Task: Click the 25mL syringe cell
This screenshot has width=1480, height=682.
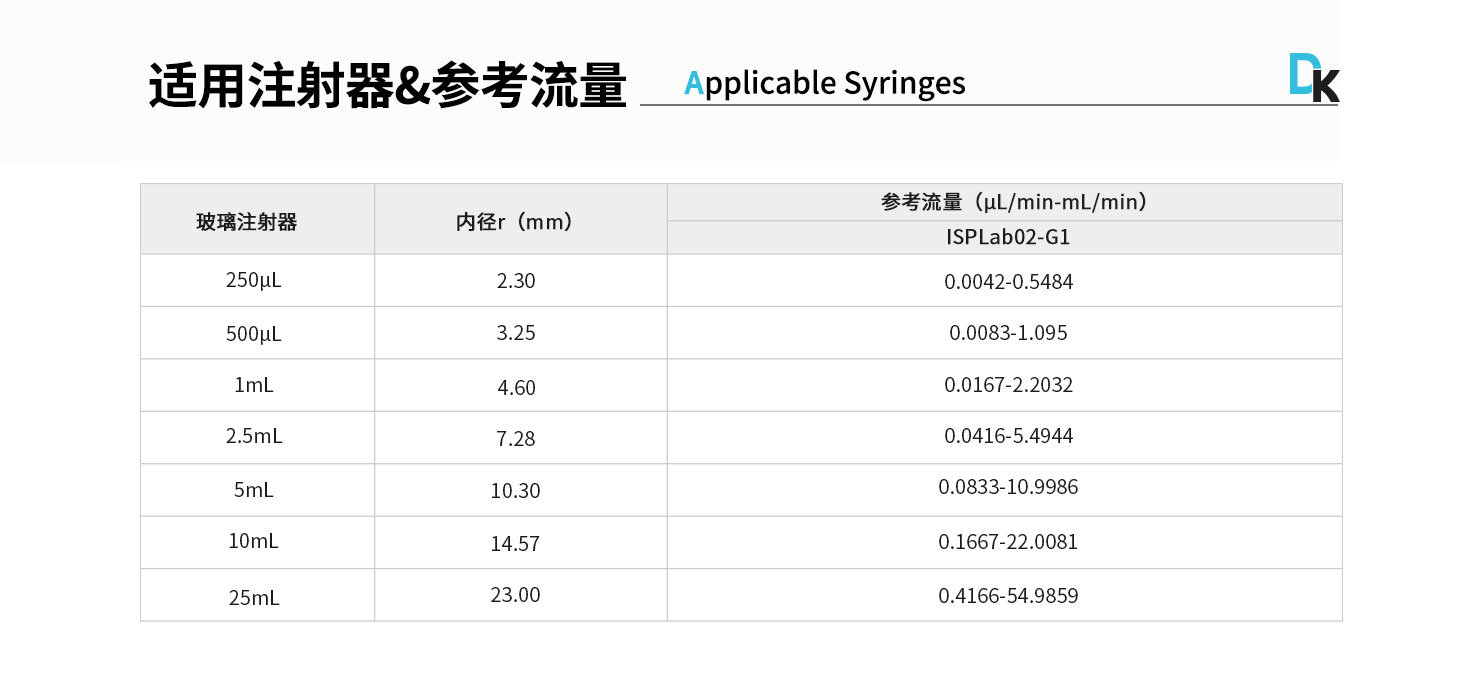Action: (x=254, y=598)
